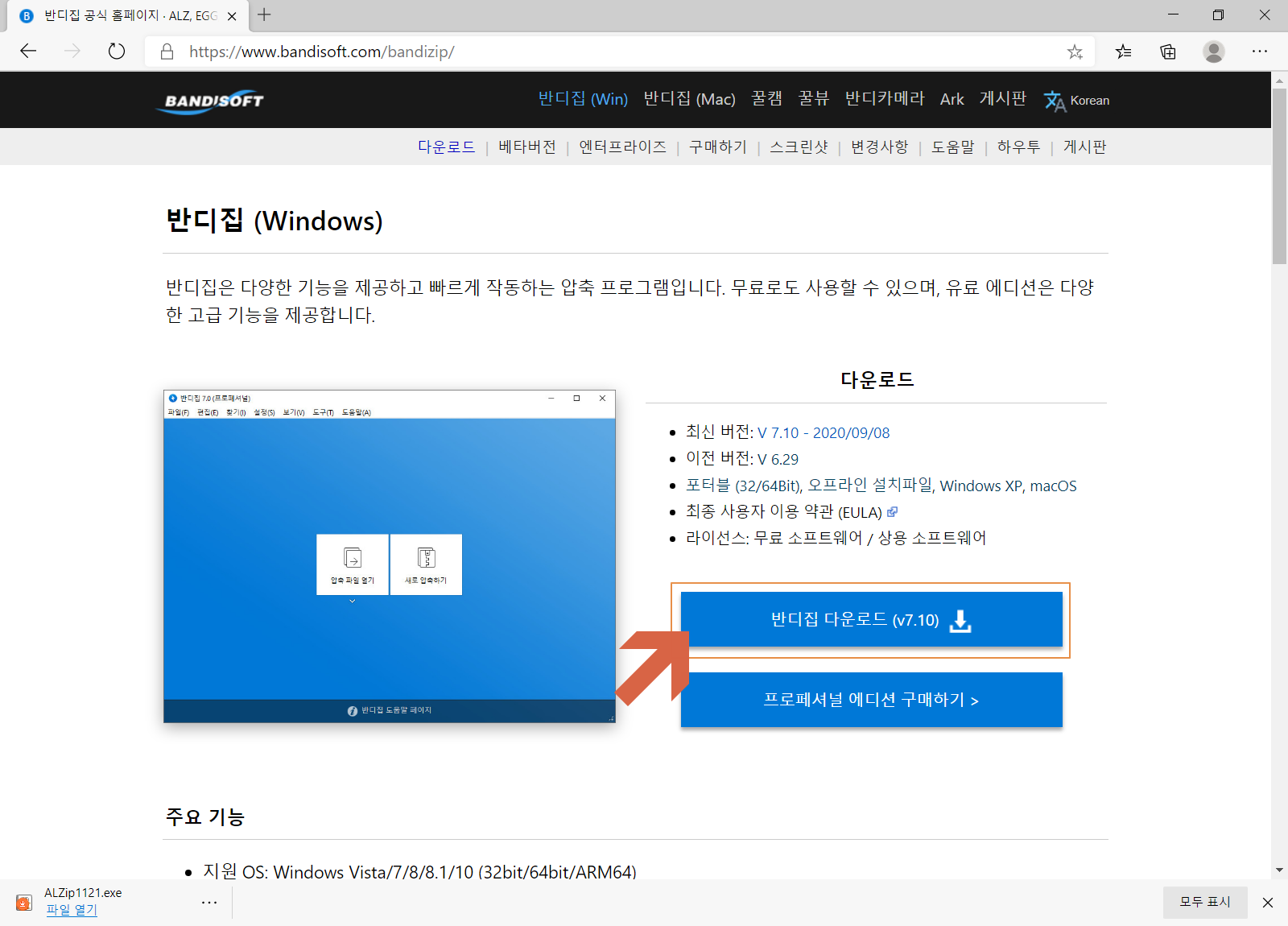The height and width of the screenshot is (926, 1288).
Task: Open 포터블 (32/64Bit) download link
Action: [x=743, y=486]
